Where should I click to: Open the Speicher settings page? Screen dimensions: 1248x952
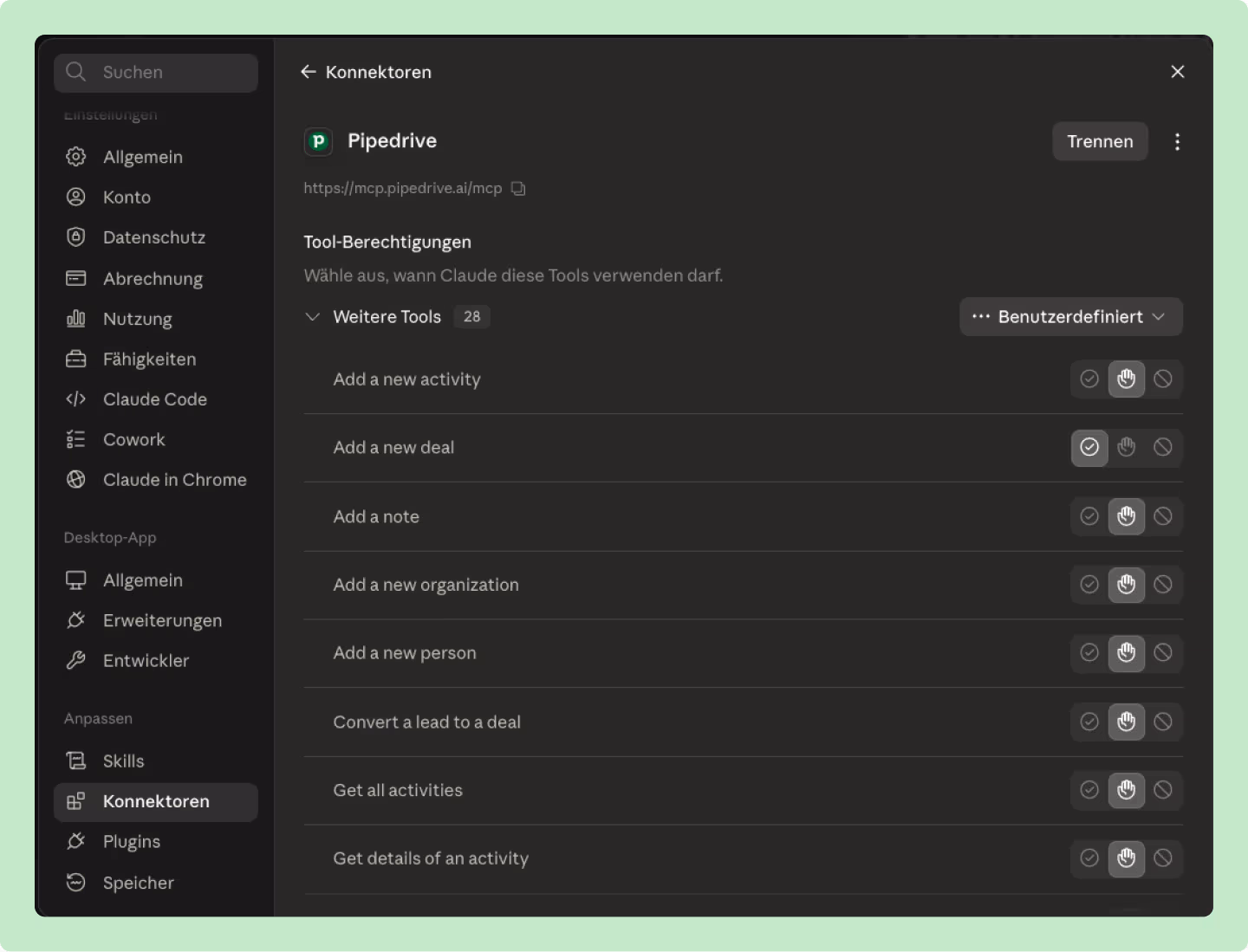tap(156, 883)
